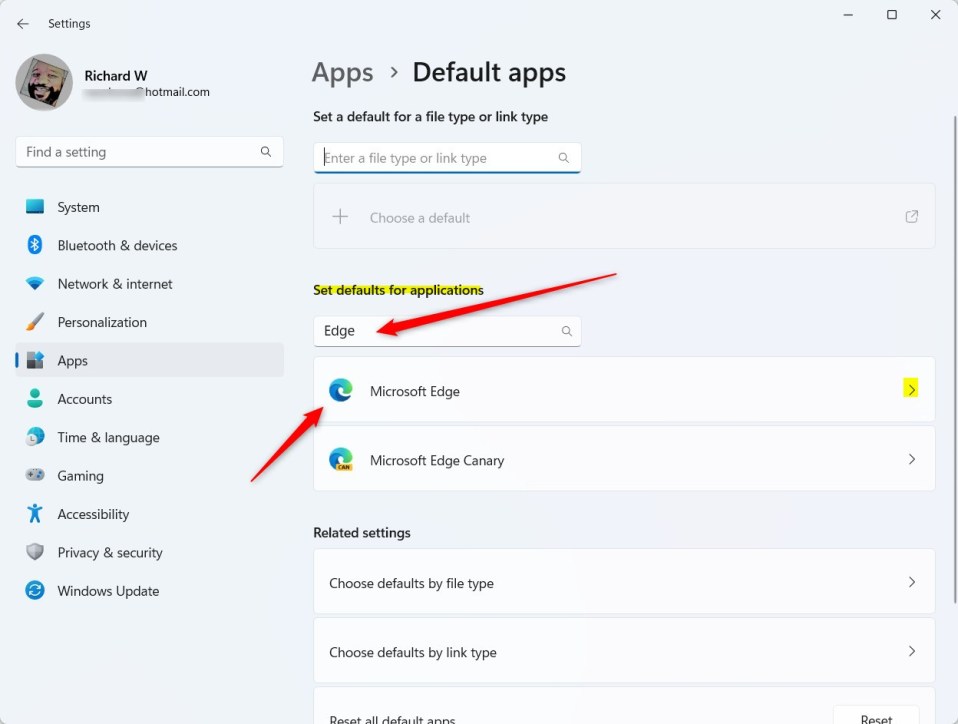This screenshot has height=724, width=958.
Task: Minimize the Settings window
Action: point(848,15)
